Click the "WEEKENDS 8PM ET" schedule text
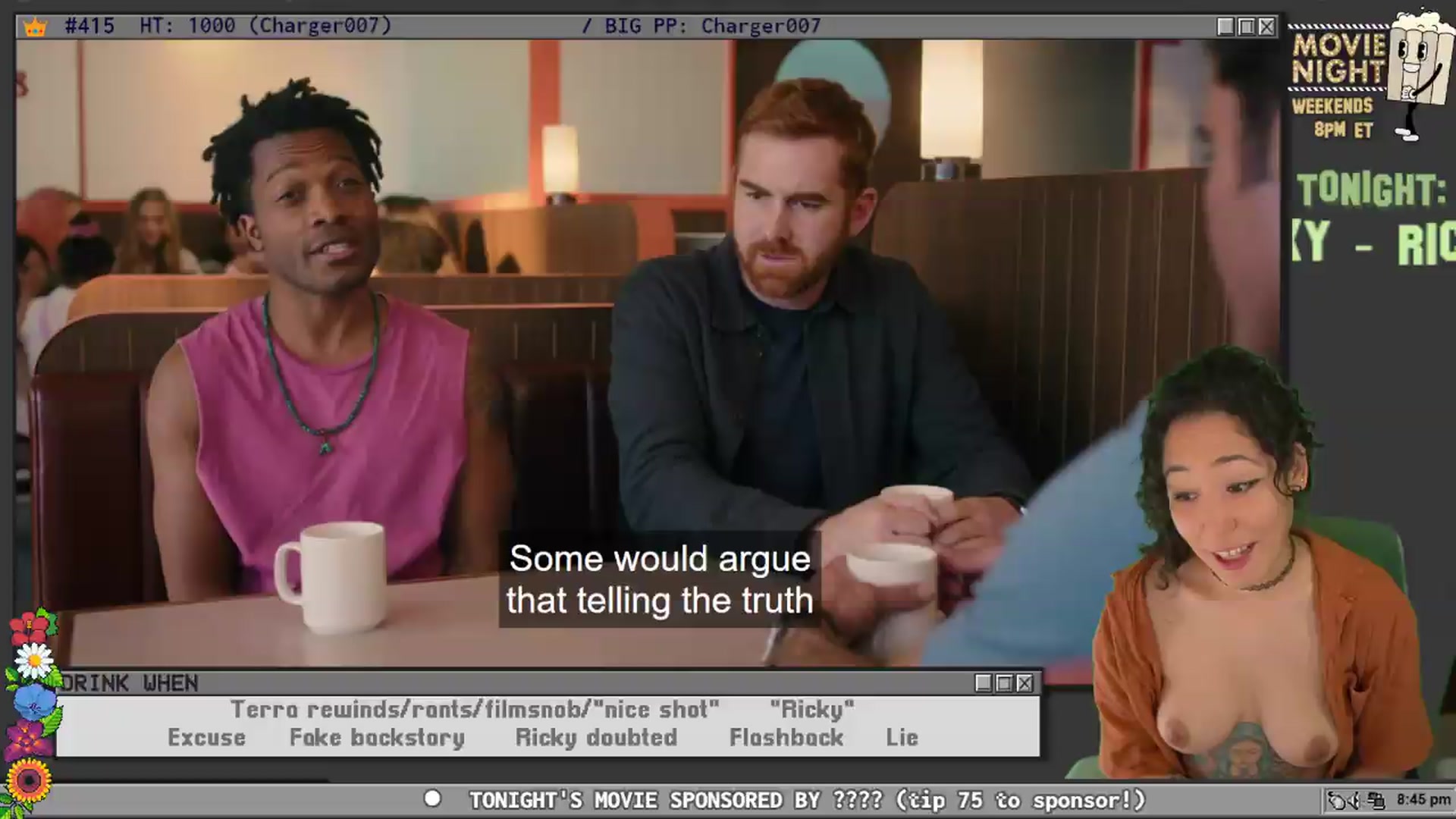The height and width of the screenshot is (819, 1456). (1333, 118)
